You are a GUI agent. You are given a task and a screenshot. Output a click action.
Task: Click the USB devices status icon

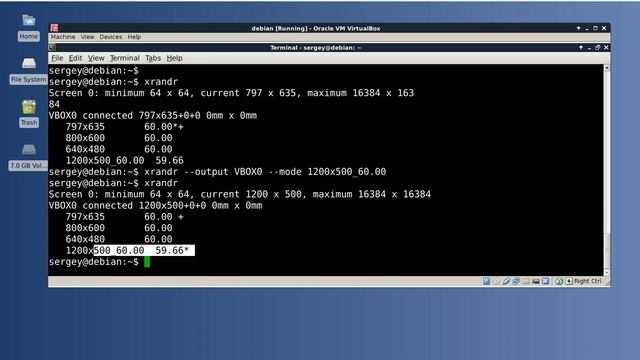(x=506, y=281)
